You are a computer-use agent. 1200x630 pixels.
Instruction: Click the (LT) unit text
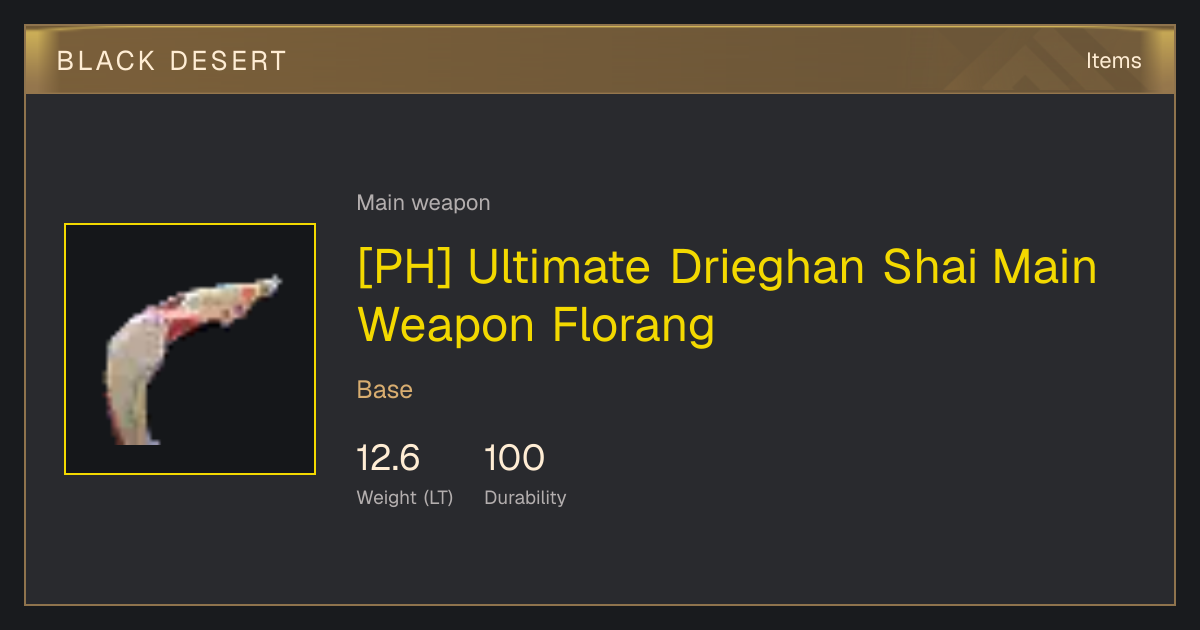pyautogui.click(x=438, y=497)
